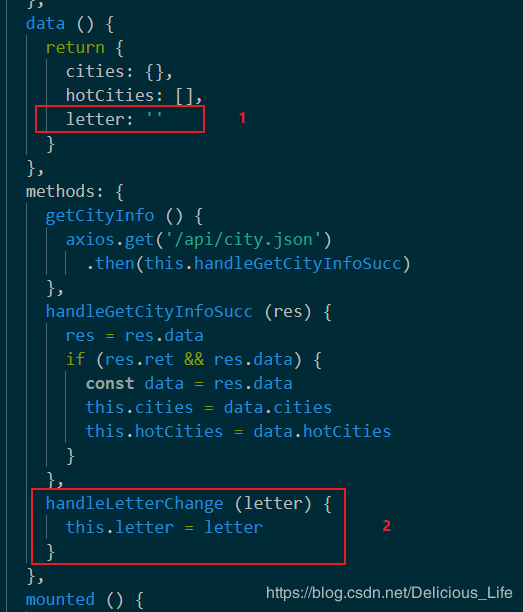Click the cities: {} property line
The image size is (523, 612).
(x=119, y=72)
